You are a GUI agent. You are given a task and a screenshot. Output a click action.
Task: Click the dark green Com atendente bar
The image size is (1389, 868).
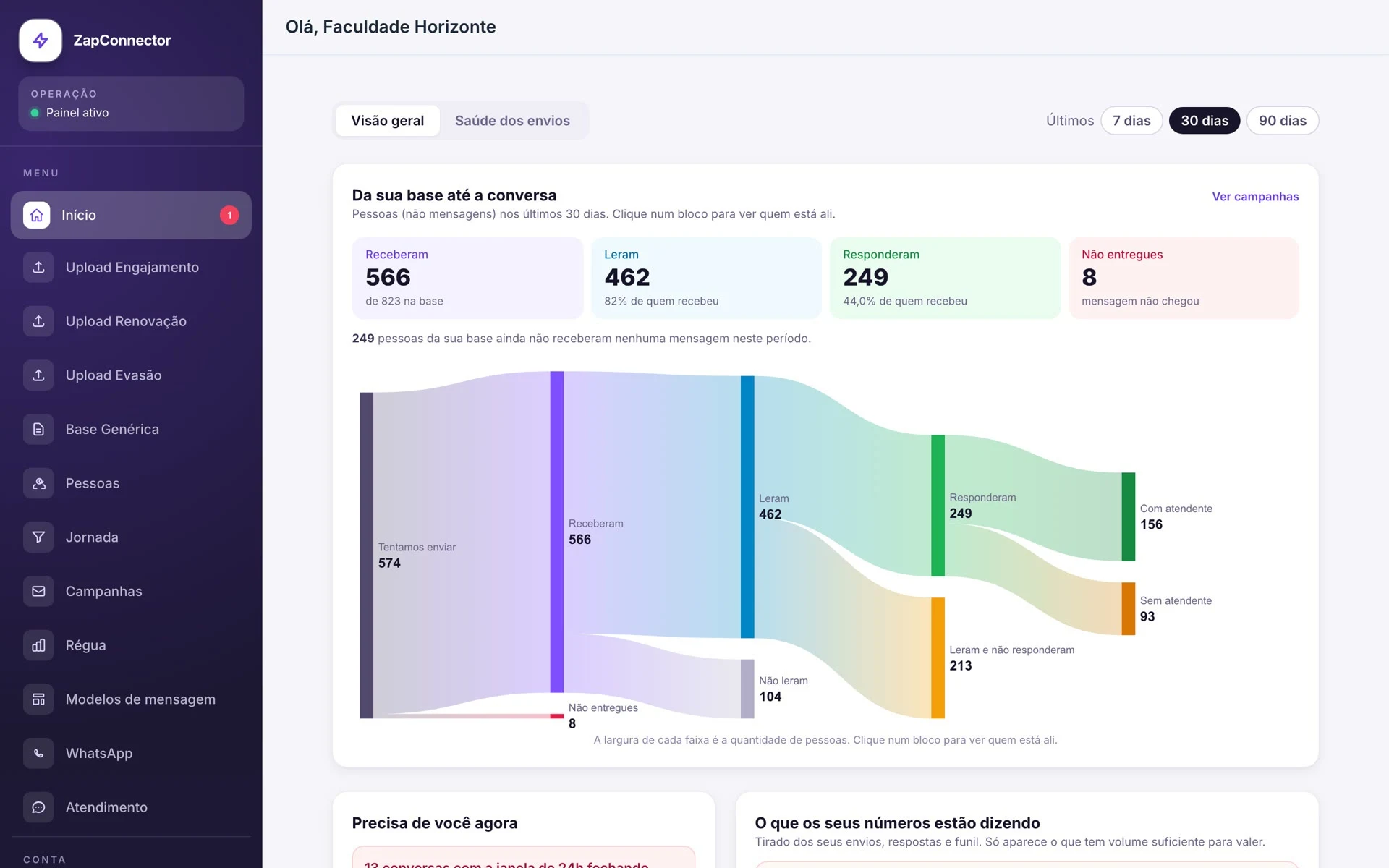click(x=1129, y=516)
